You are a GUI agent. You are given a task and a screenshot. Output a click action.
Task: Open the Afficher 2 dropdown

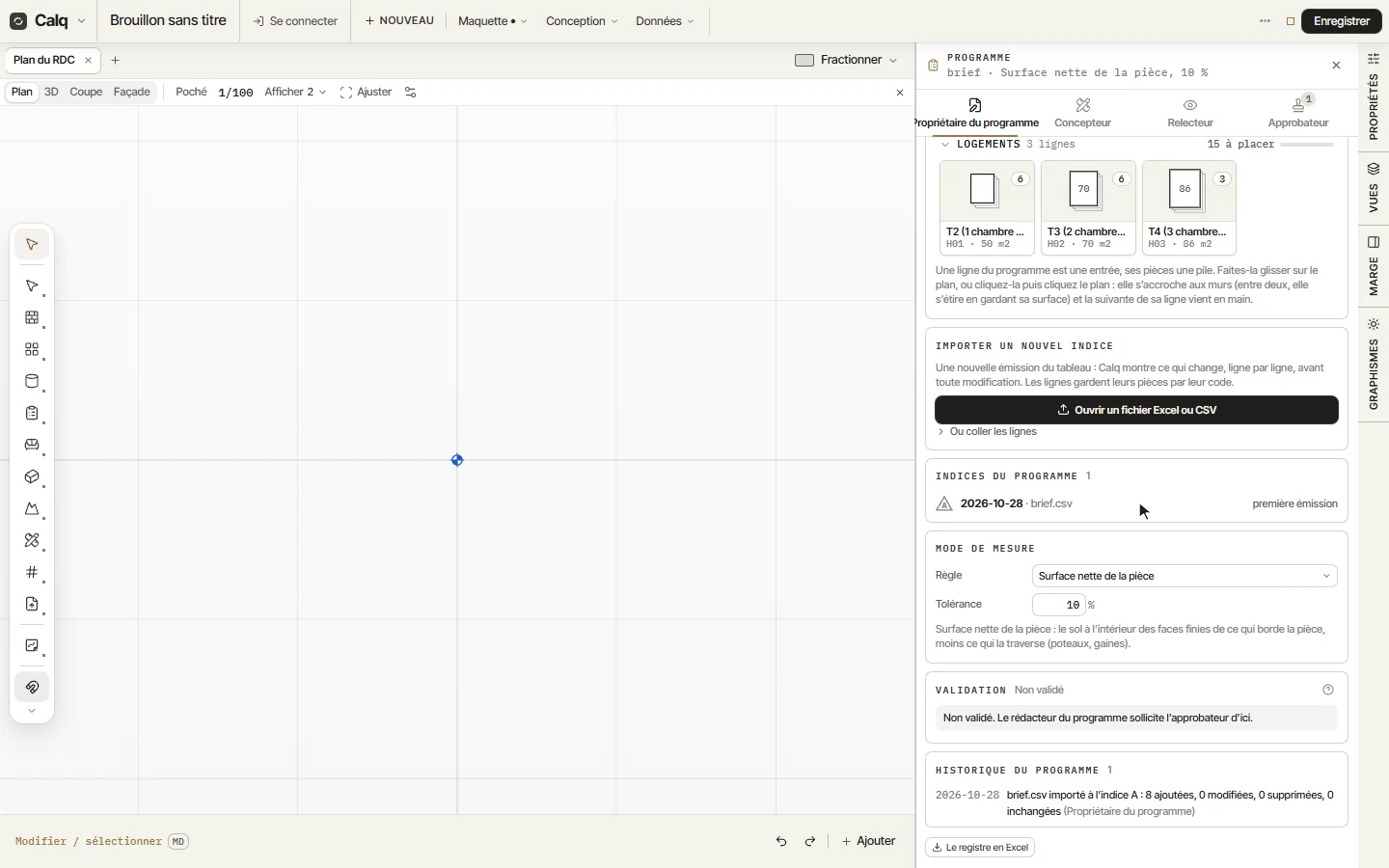point(295,93)
